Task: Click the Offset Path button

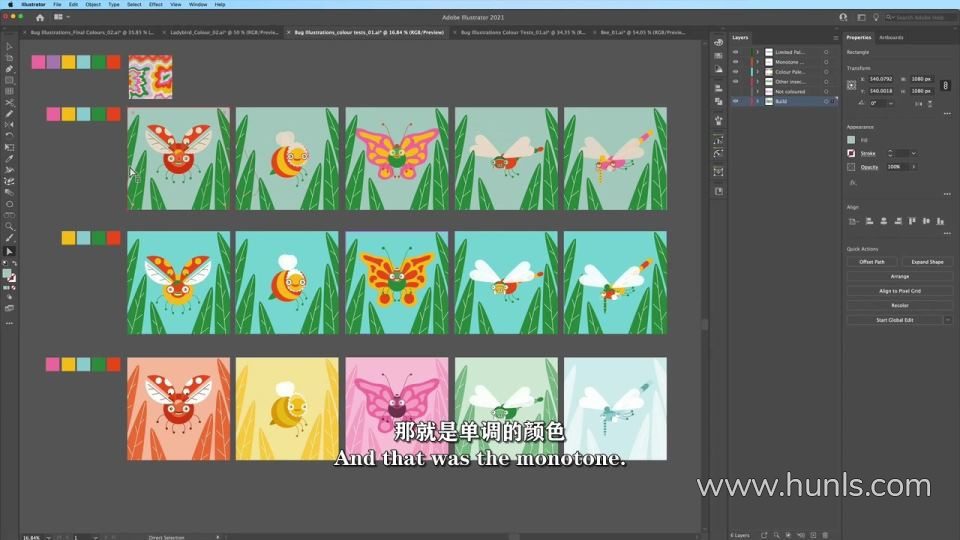Action: coord(872,262)
